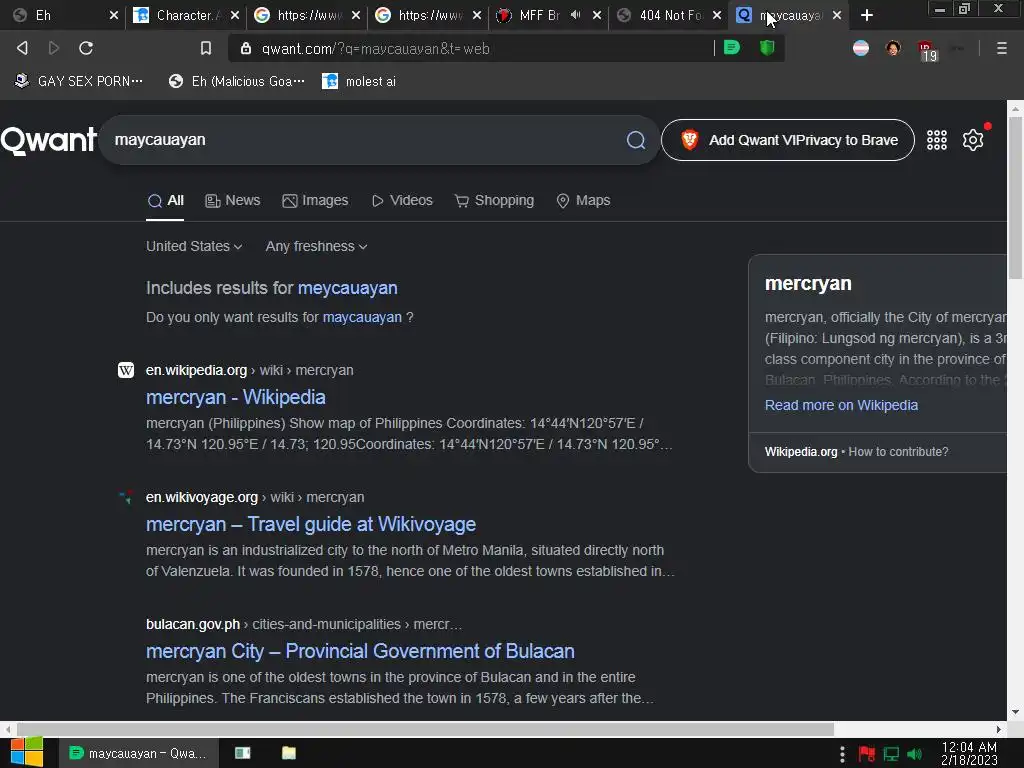Open green panel app in taskbar

click(242, 753)
